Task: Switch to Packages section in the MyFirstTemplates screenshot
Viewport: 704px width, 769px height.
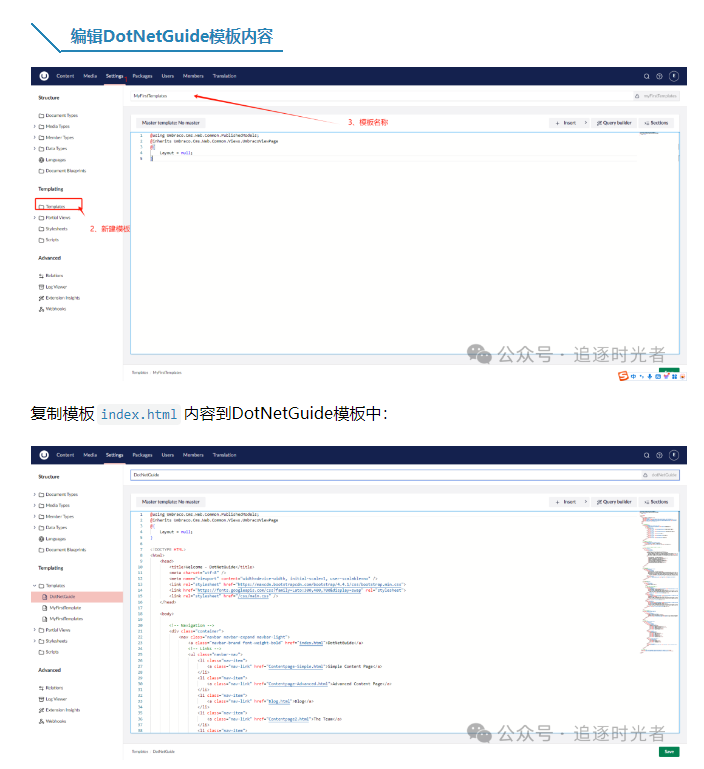Action: (142, 76)
